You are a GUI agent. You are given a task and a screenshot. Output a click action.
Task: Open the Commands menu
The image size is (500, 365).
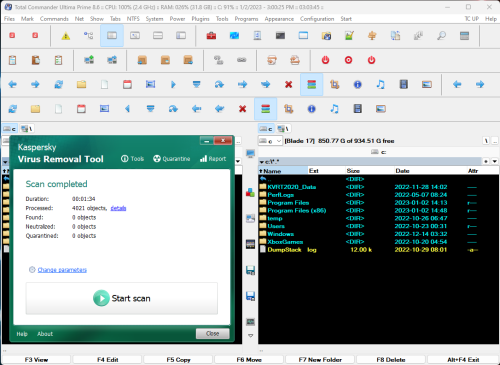[x=54, y=19]
